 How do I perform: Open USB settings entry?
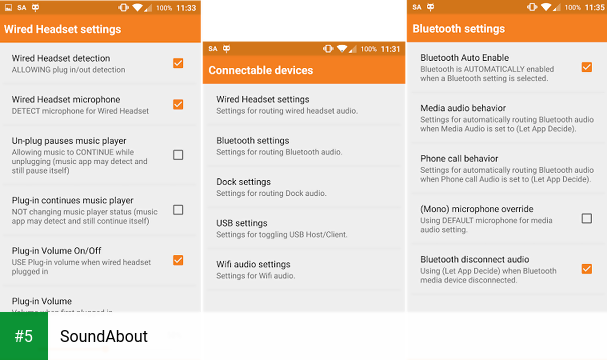coord(304,228)
